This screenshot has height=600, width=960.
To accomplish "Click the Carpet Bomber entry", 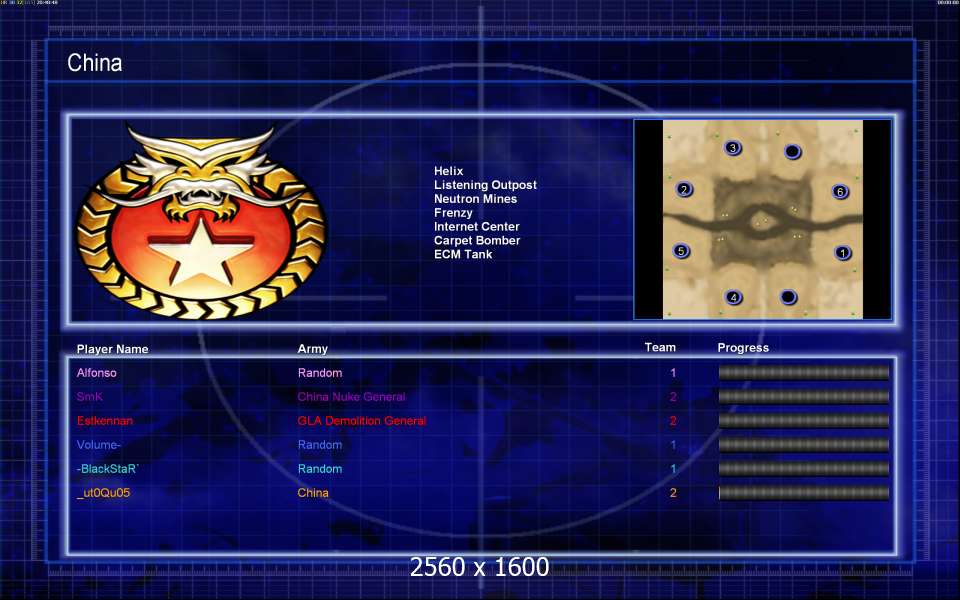I will pyautogui.click(x=477, y=241).
